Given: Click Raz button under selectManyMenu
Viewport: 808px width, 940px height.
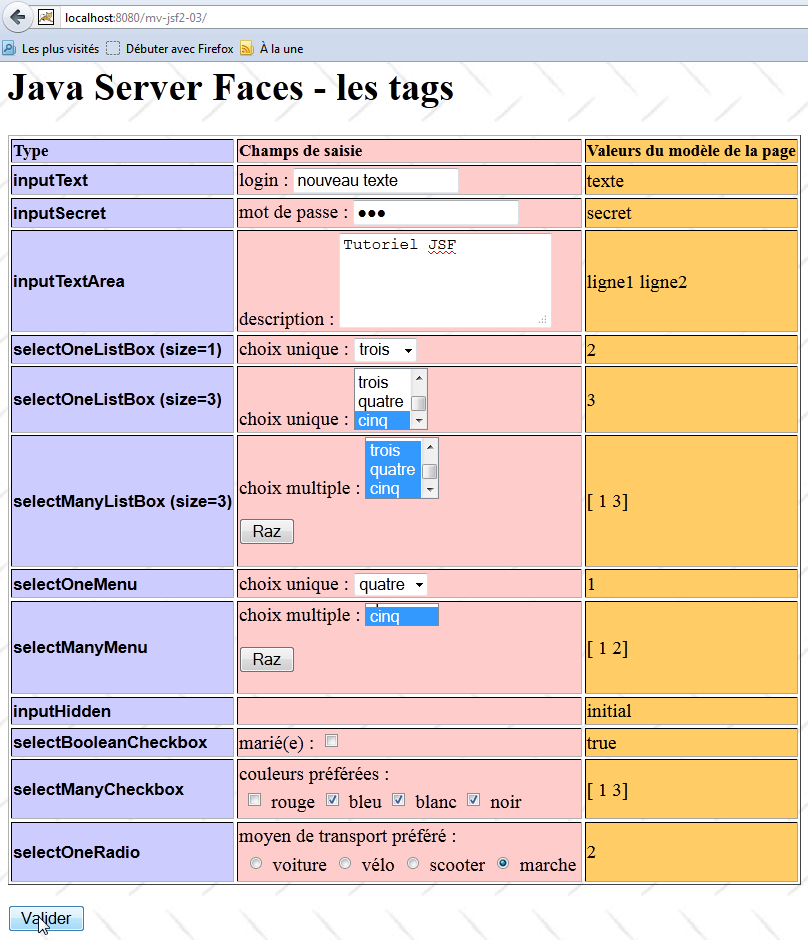Looking at the screenshot, I should click(x=267, y=660).
